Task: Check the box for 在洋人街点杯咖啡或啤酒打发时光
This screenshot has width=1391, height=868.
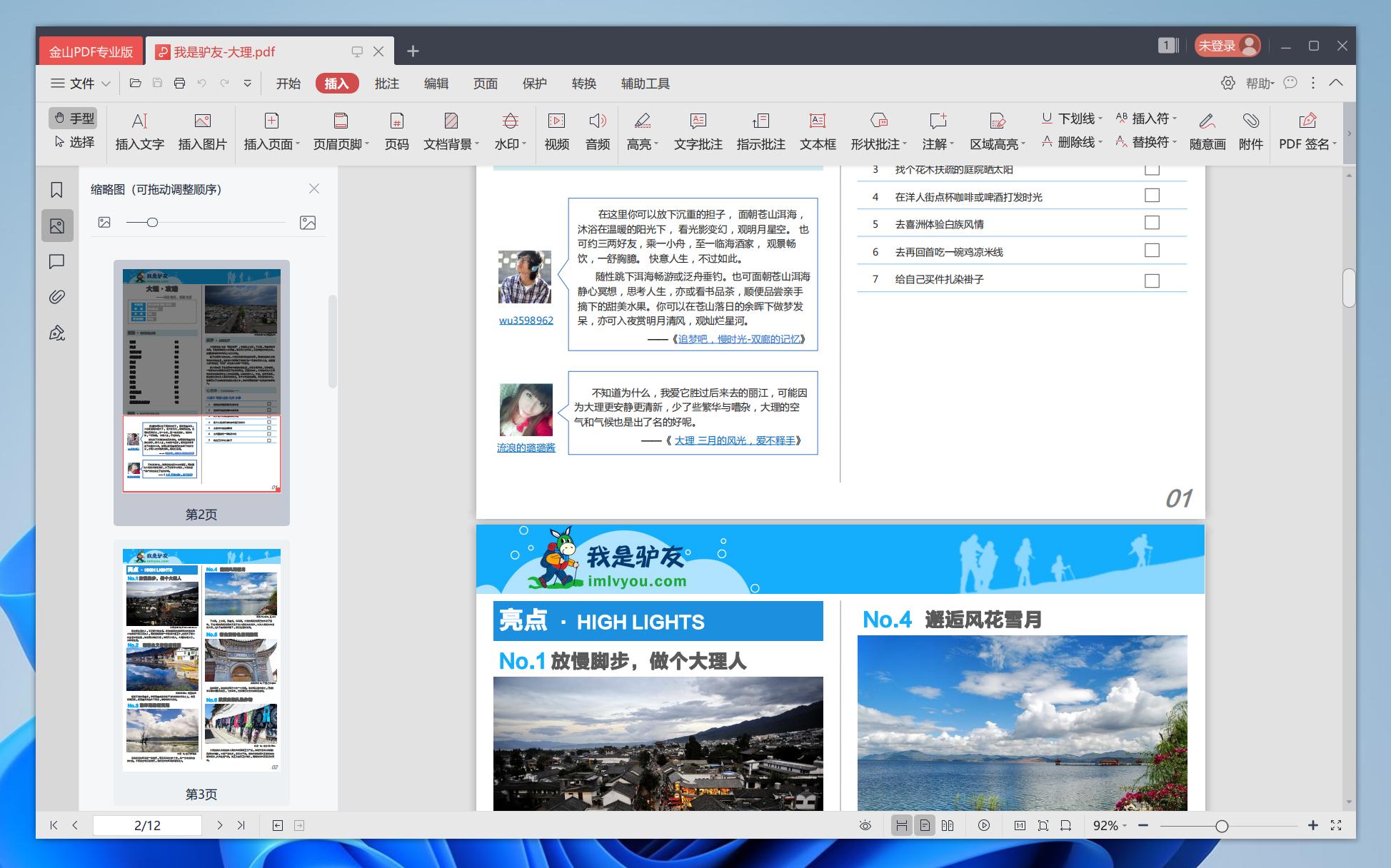Action: 1152,196
